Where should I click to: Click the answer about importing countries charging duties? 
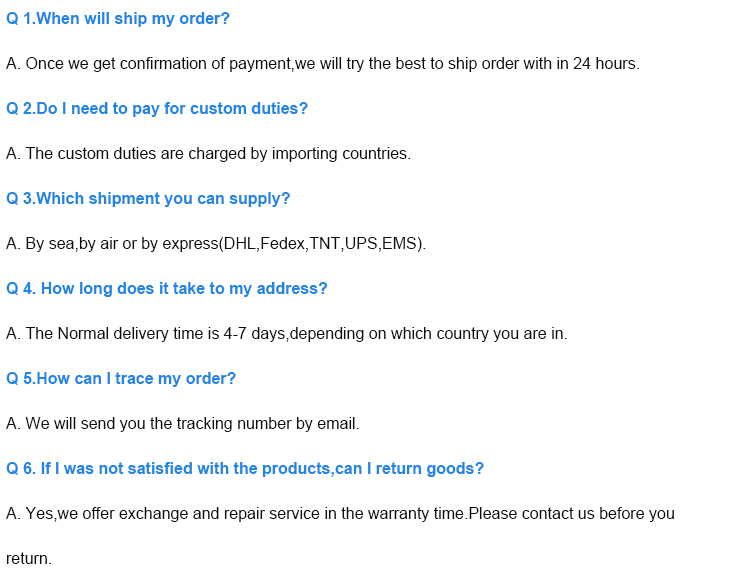(208, 154)
